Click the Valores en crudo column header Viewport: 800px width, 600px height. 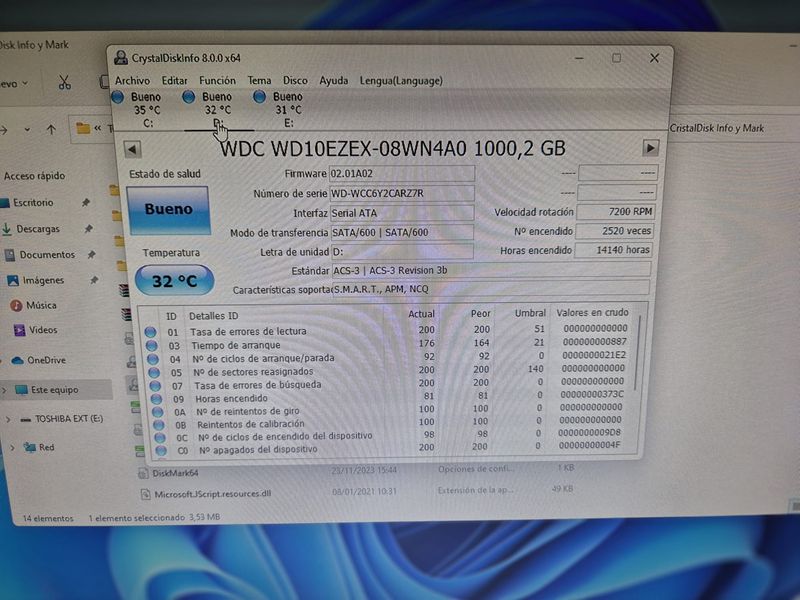[592, 312]
